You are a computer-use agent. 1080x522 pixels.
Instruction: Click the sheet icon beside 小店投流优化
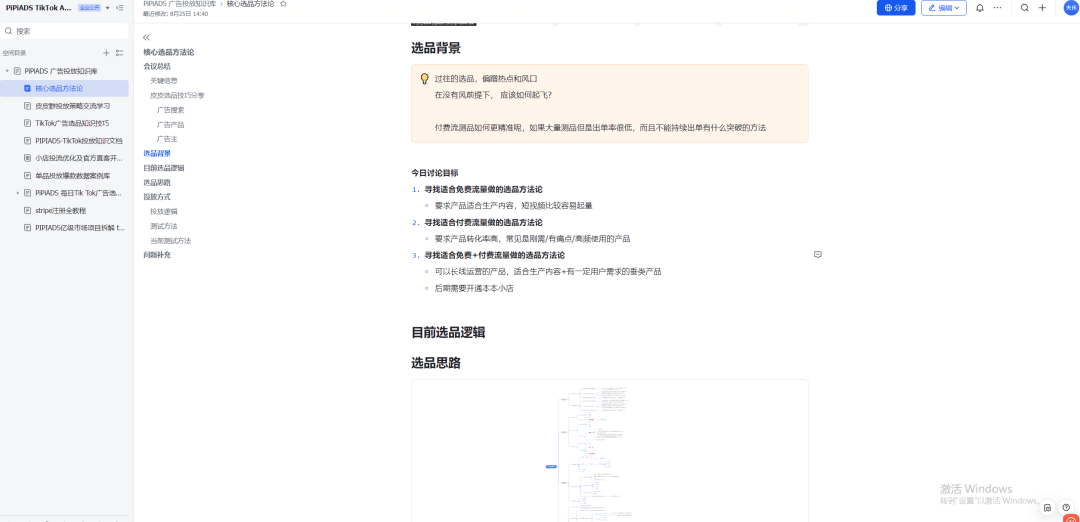click(28, 158)
